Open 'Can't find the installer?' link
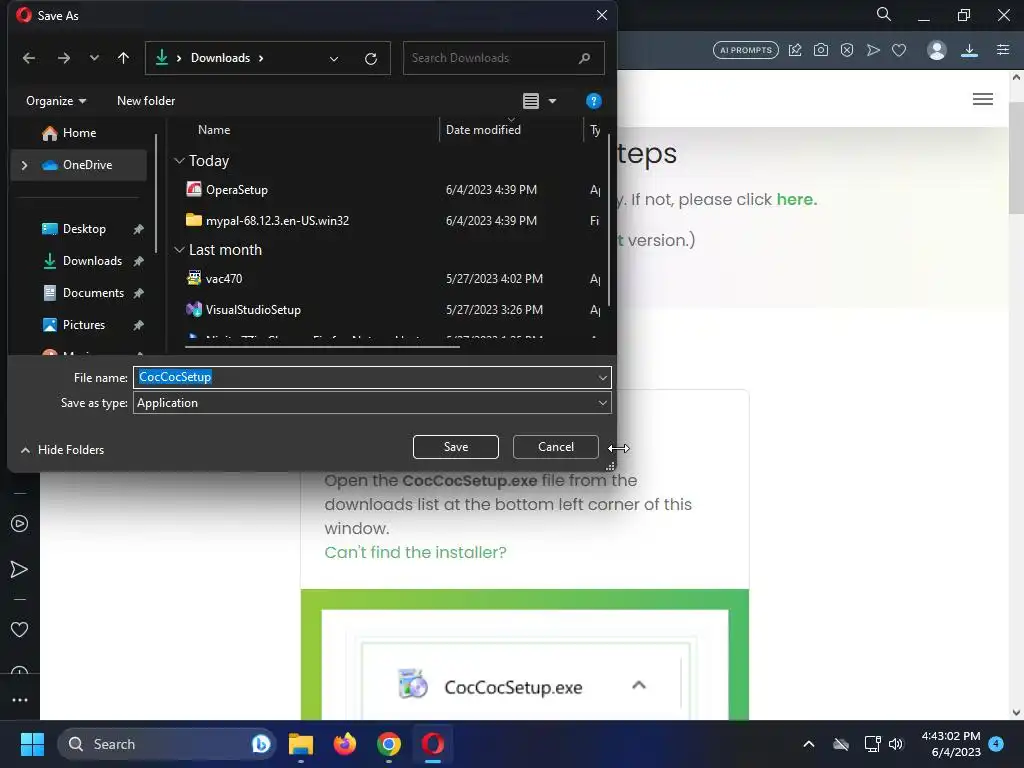Viewport: 1024px width, 768px height. [x=415, y=552]
